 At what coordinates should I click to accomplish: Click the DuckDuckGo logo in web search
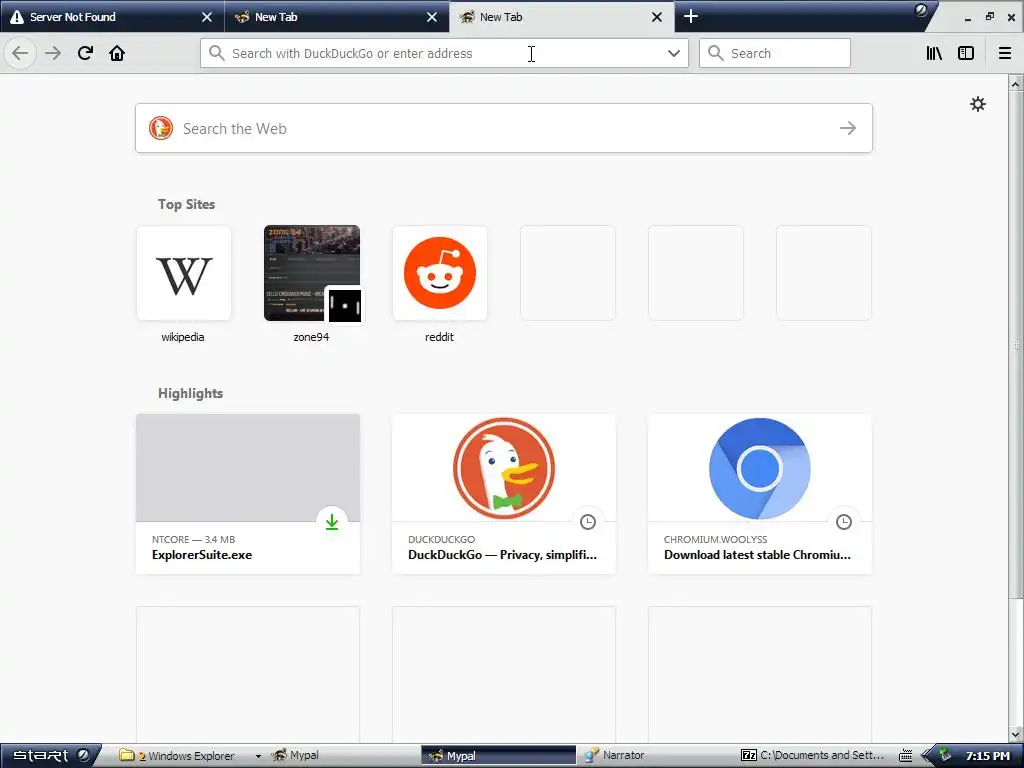point(161,128)
